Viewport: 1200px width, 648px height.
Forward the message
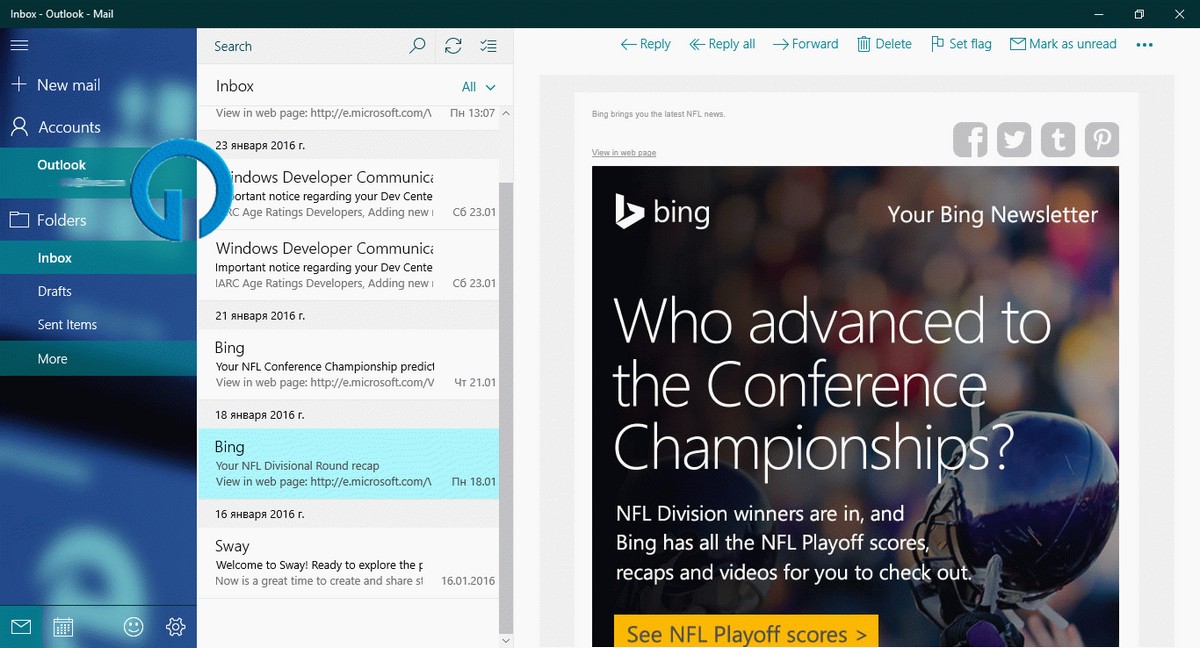pyautogui.click(x=805, y=44)
